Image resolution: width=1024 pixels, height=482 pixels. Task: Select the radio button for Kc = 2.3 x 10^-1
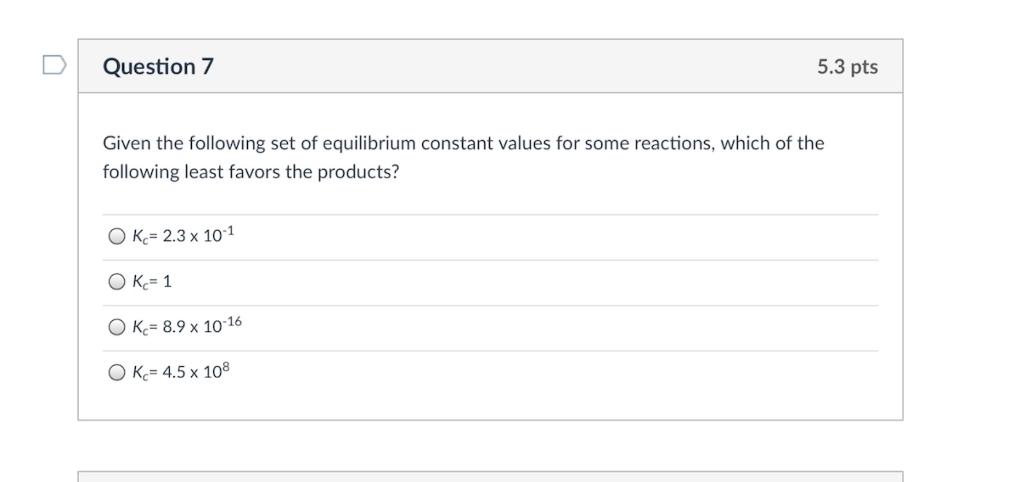click(117, 237)
